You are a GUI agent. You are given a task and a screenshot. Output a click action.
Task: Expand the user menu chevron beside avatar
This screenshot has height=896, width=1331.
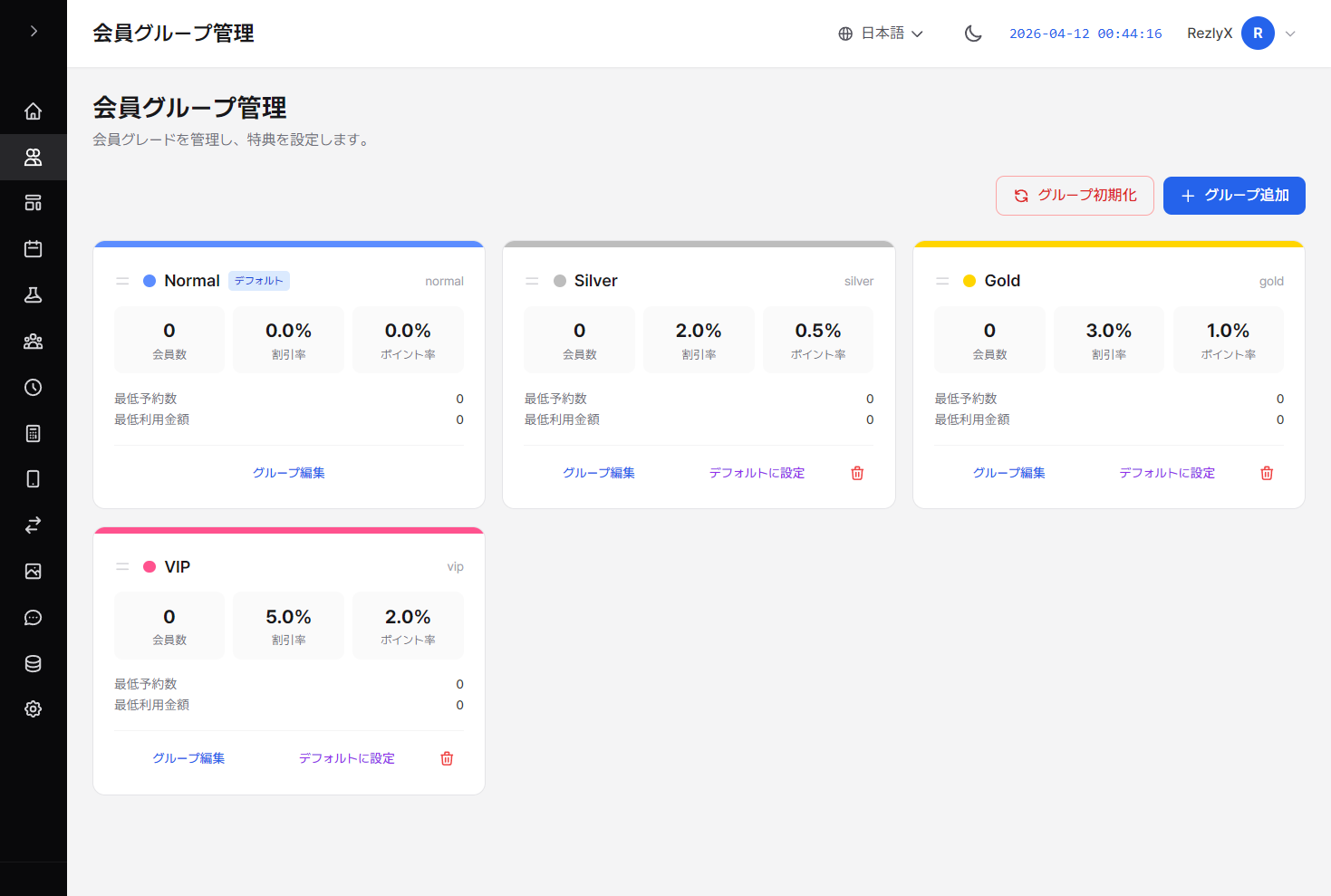(x=1291, y=34)
